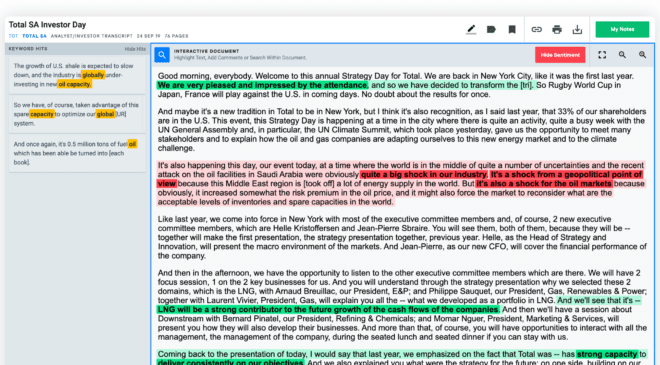660x365 pixels.
Task: Zoom in on the document
Action: [642, 55]
